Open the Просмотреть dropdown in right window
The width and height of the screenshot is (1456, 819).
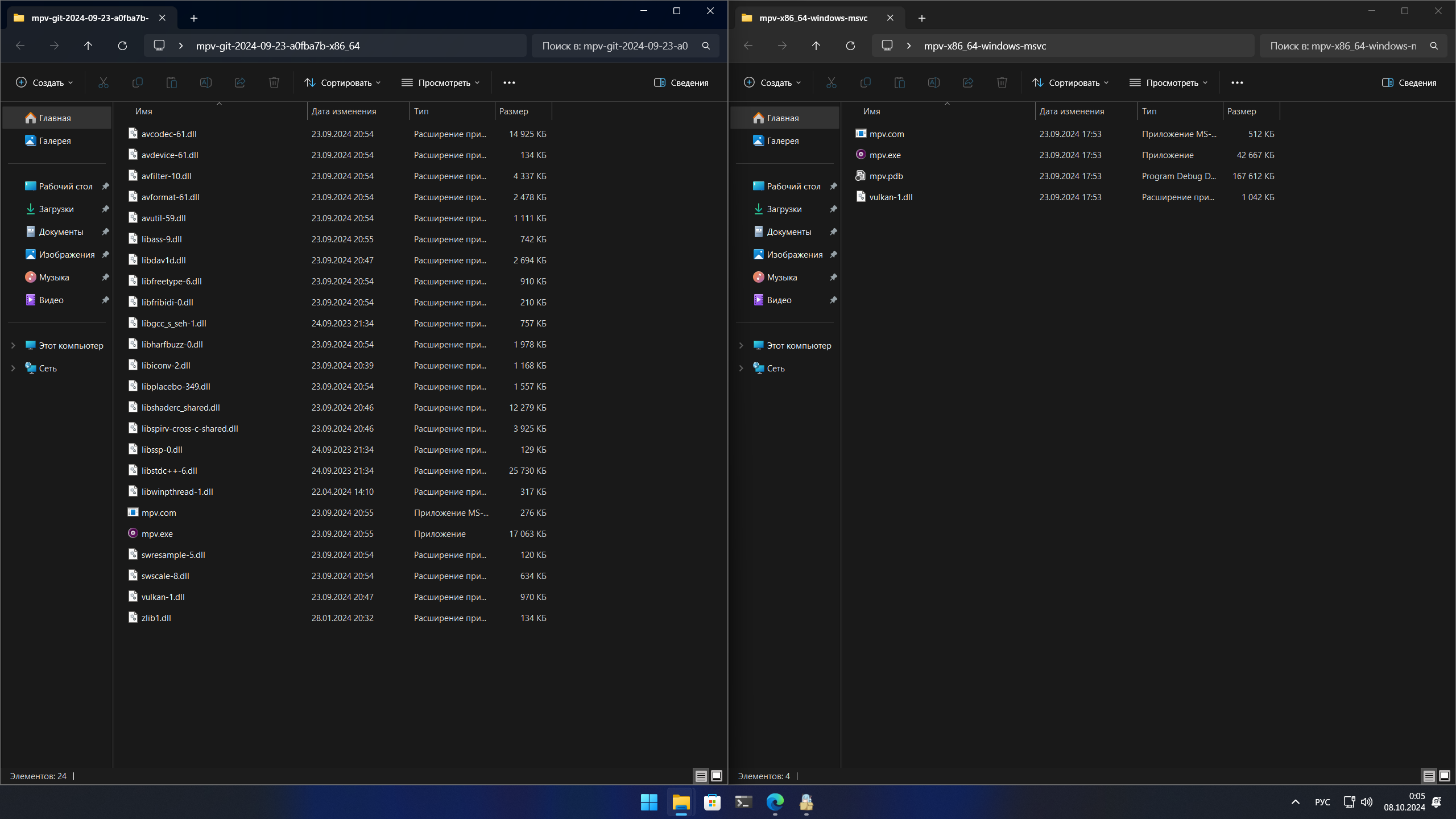[x=1168, y=83]
